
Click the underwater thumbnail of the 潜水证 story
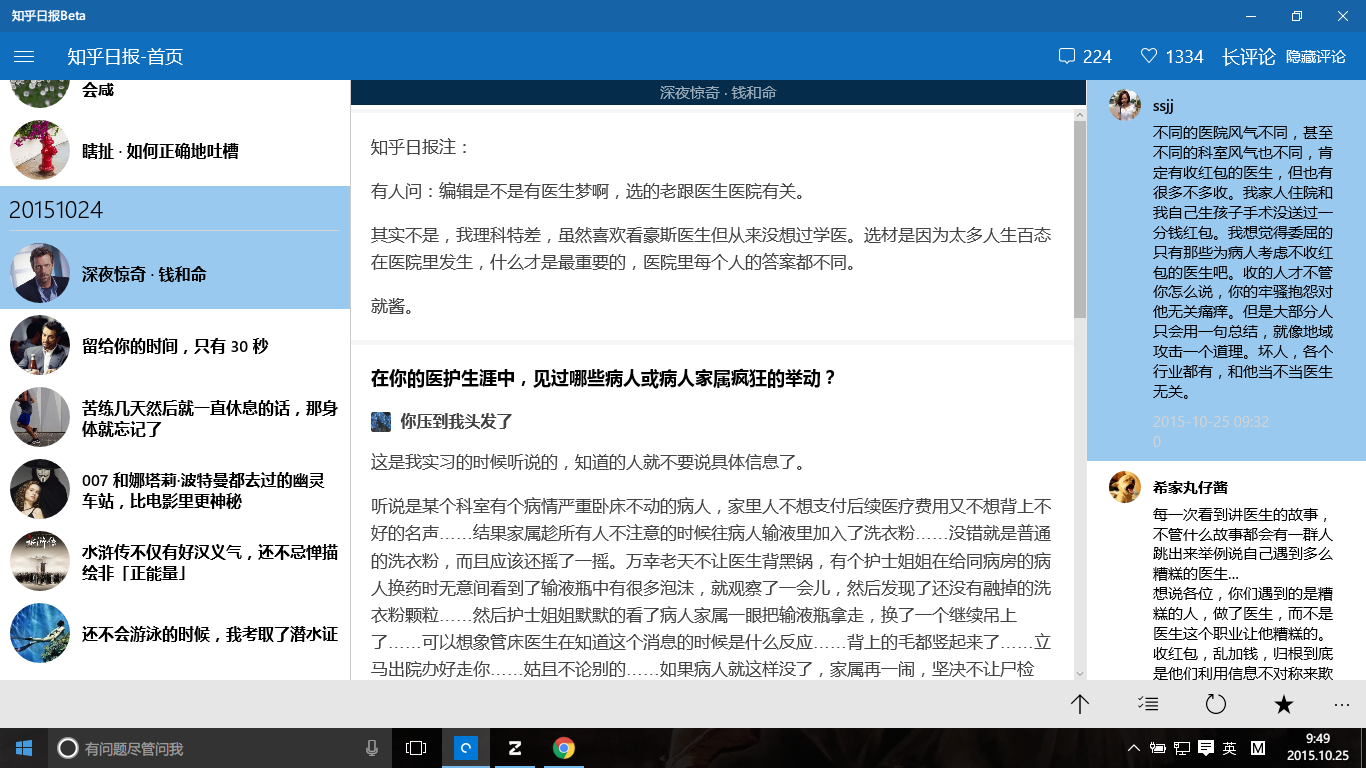pyautogui.click(x=40, y=634)
